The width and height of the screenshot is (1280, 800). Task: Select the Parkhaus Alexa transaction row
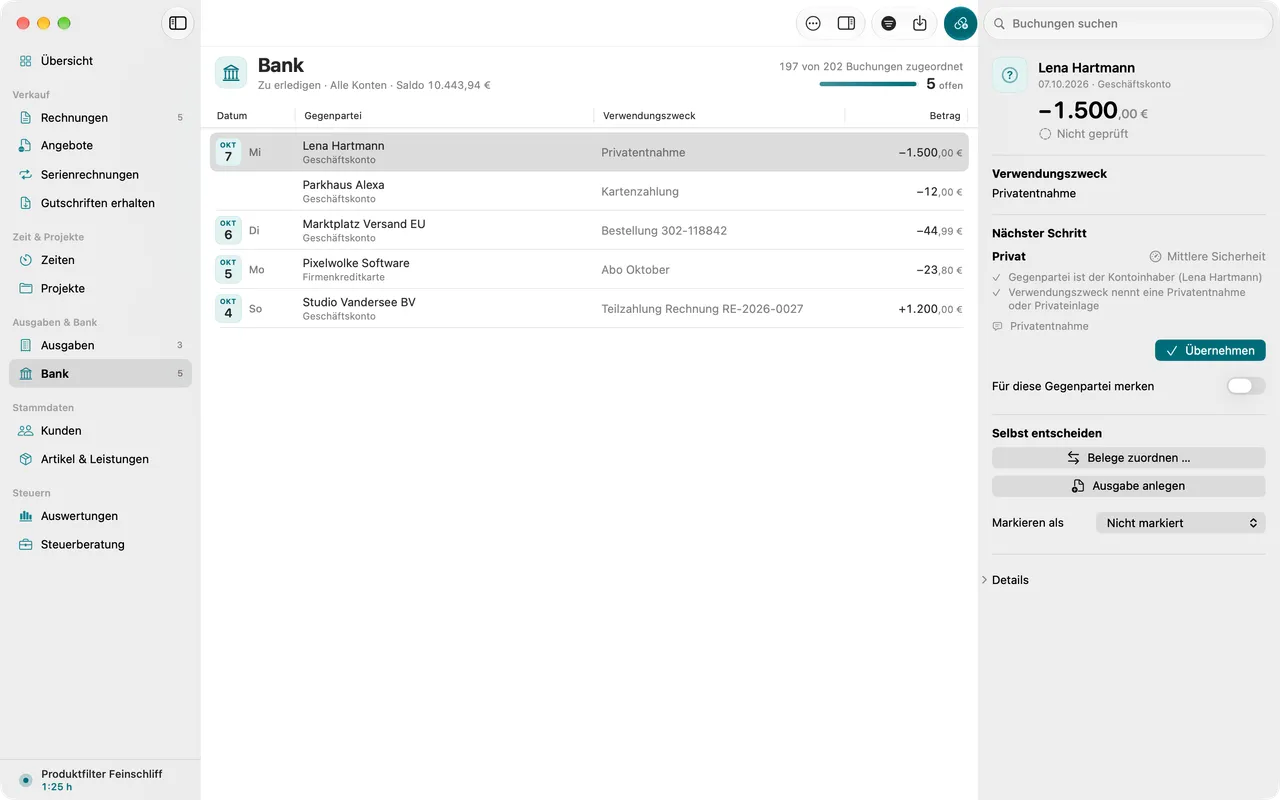(589, 191)
